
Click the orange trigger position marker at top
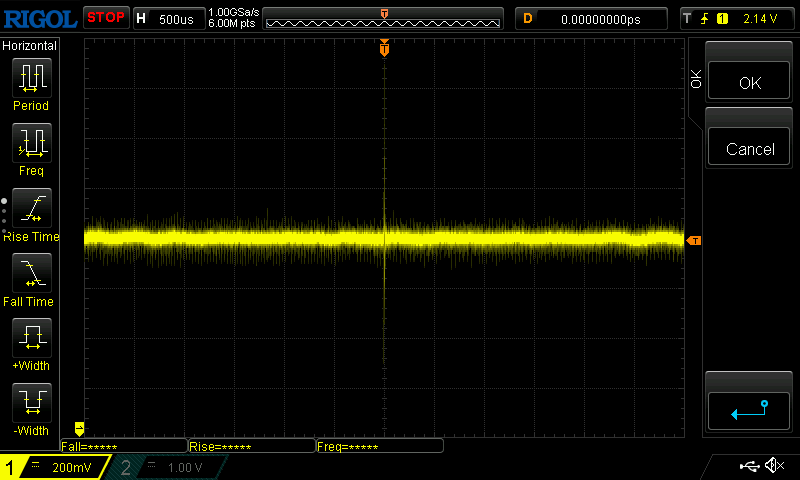[384, 48]
